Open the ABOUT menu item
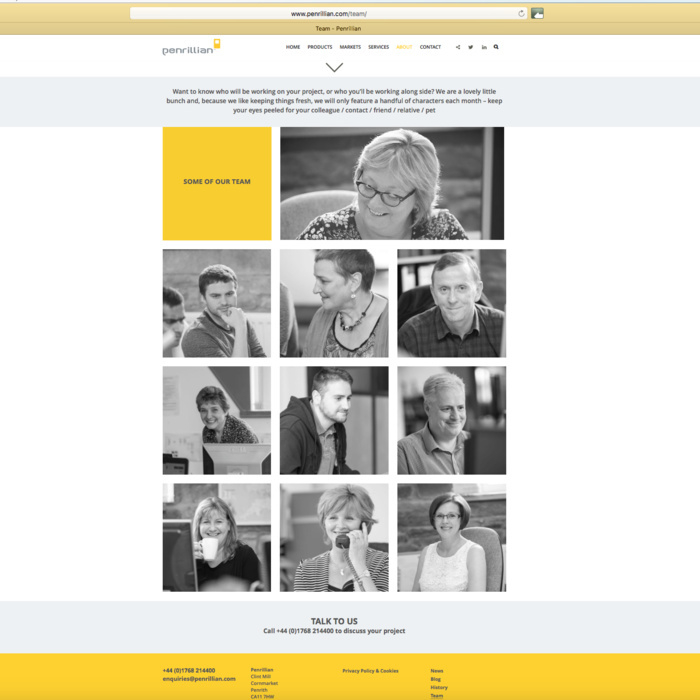Image resolution: width=700 pixels, height=700 pixels. 404,47
